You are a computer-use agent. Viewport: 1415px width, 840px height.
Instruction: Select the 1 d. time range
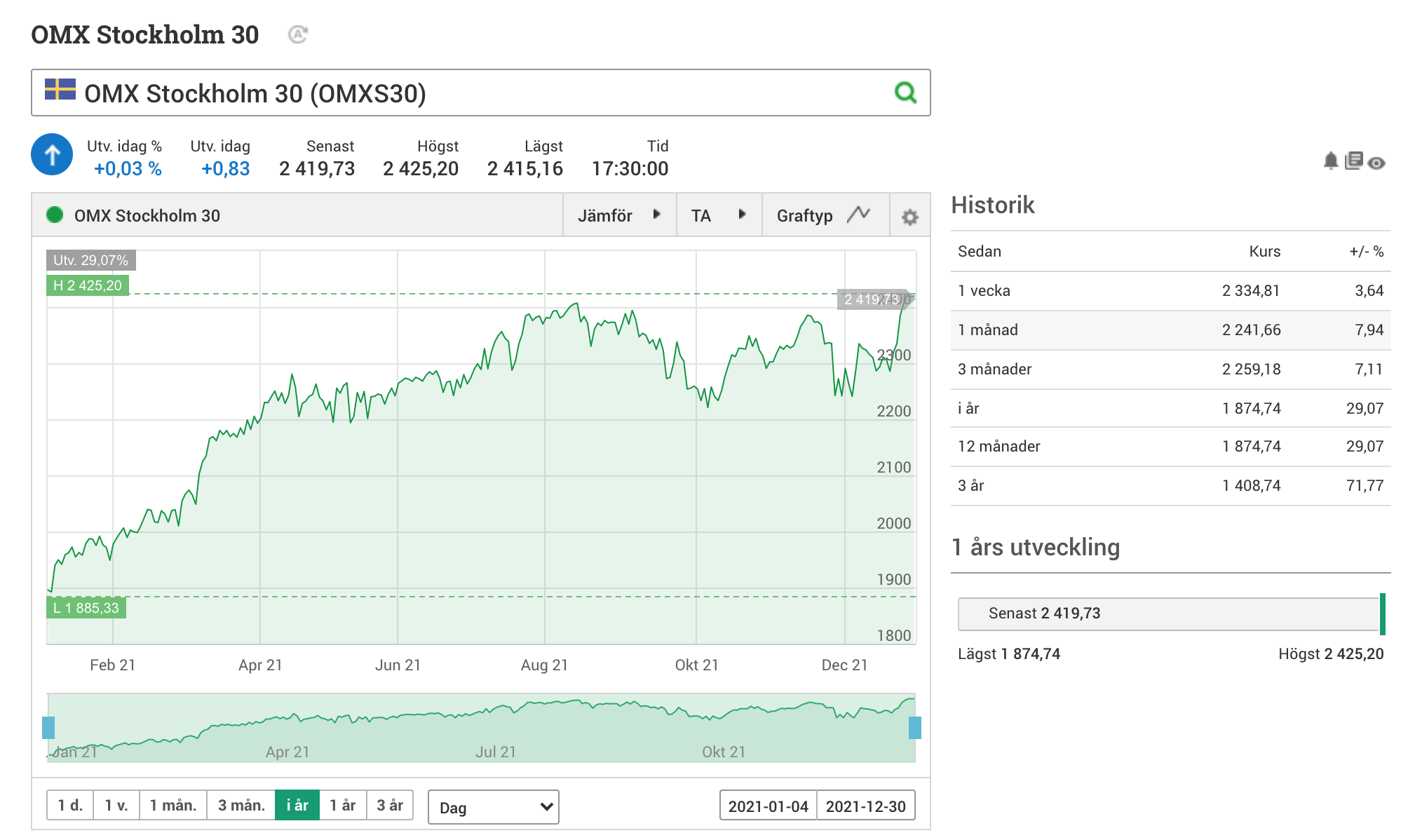click(x=70, y=805)
